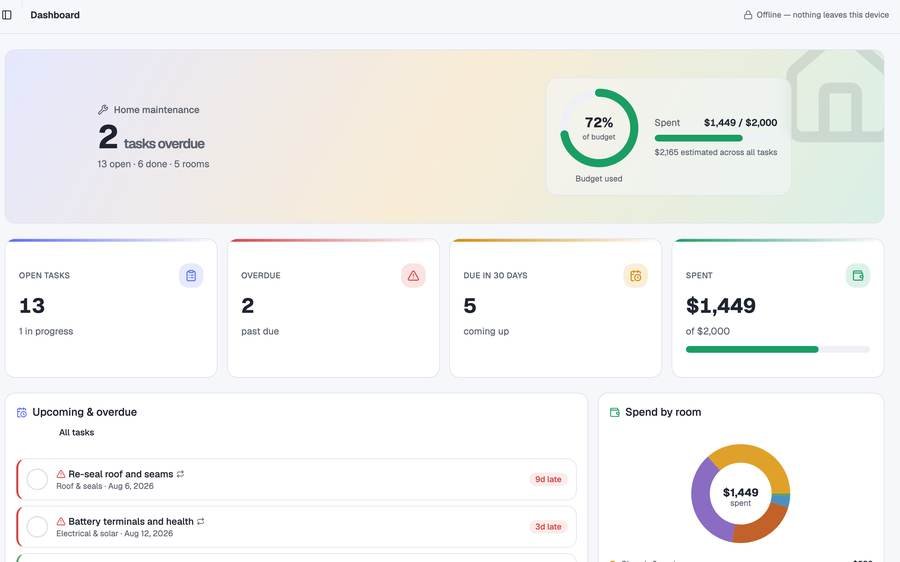Click the wrench icon next to Home maintenance
900x562 pixels.
103,110
